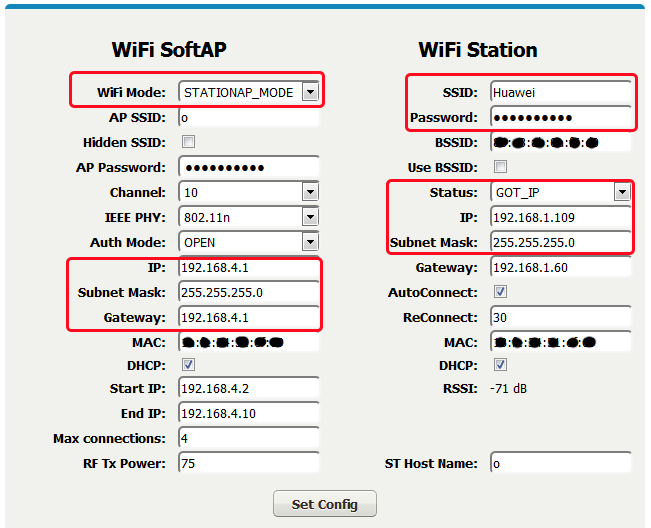Click the RF Tx Power field

pyautogui.click(x=249, y=463)
